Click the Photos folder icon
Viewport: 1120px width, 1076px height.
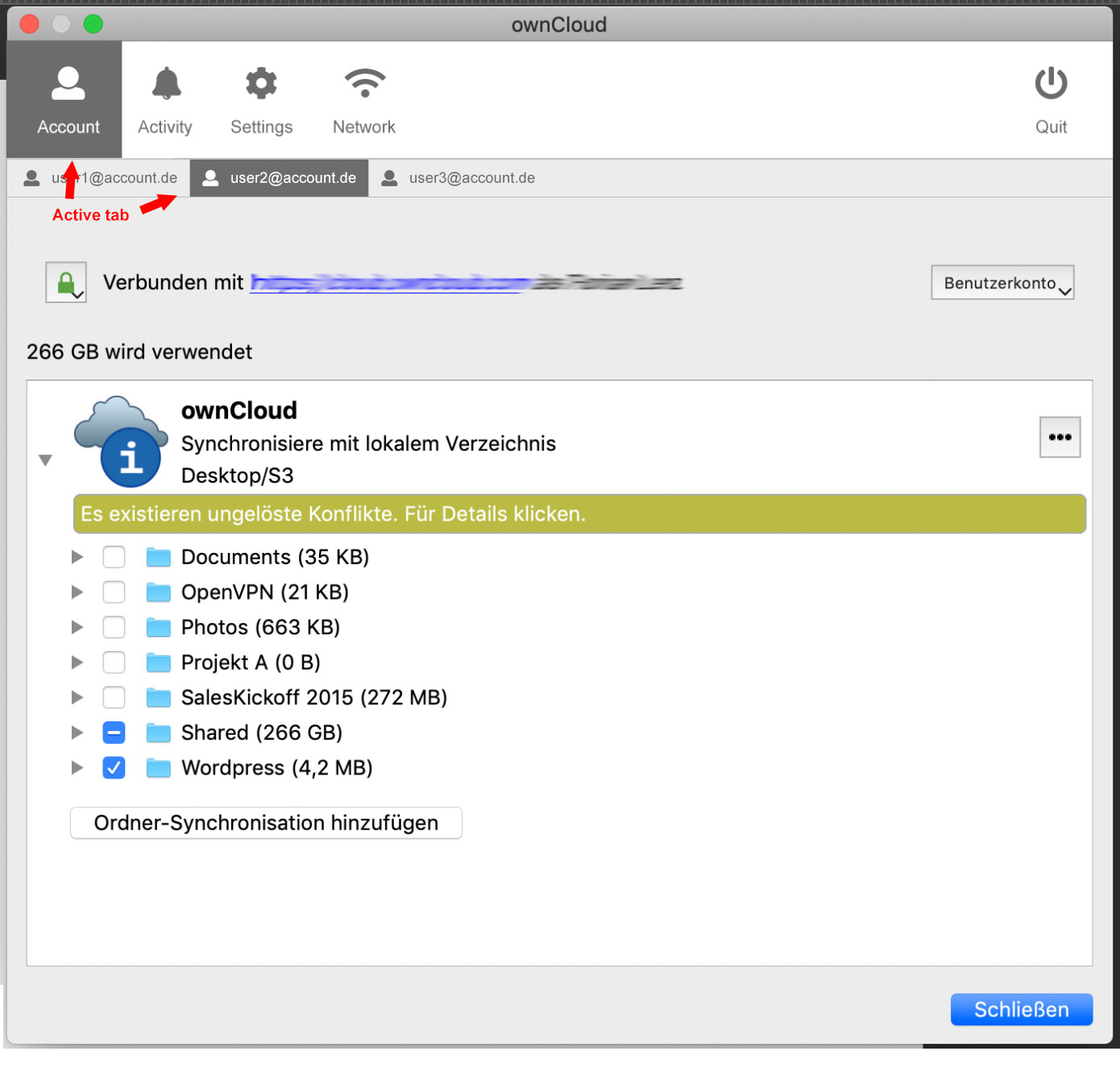tap(159, 627)
